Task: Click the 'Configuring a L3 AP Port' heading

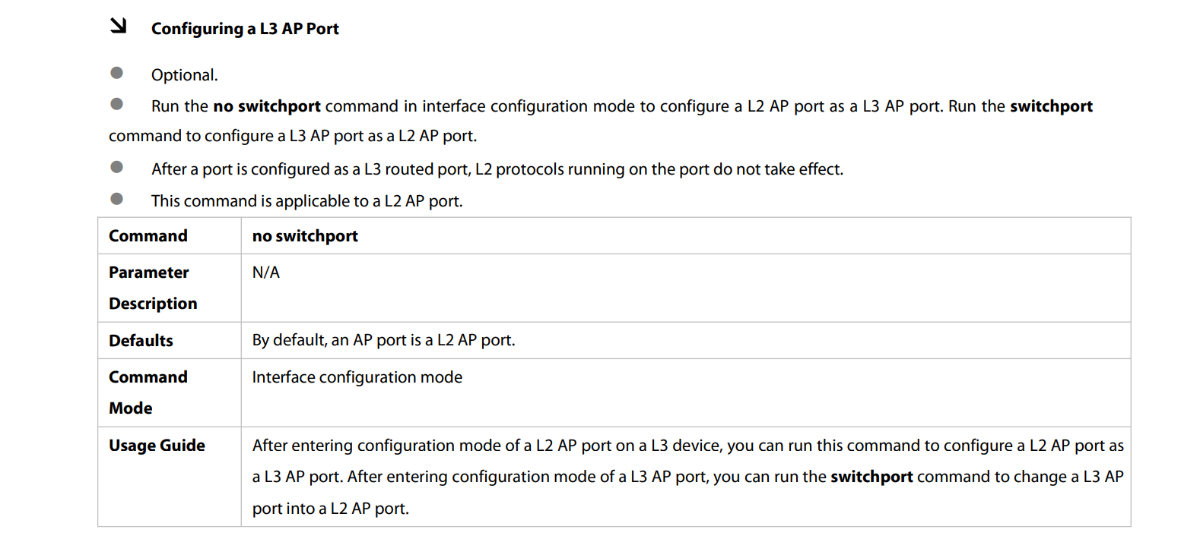Action: tap(245, 29)
